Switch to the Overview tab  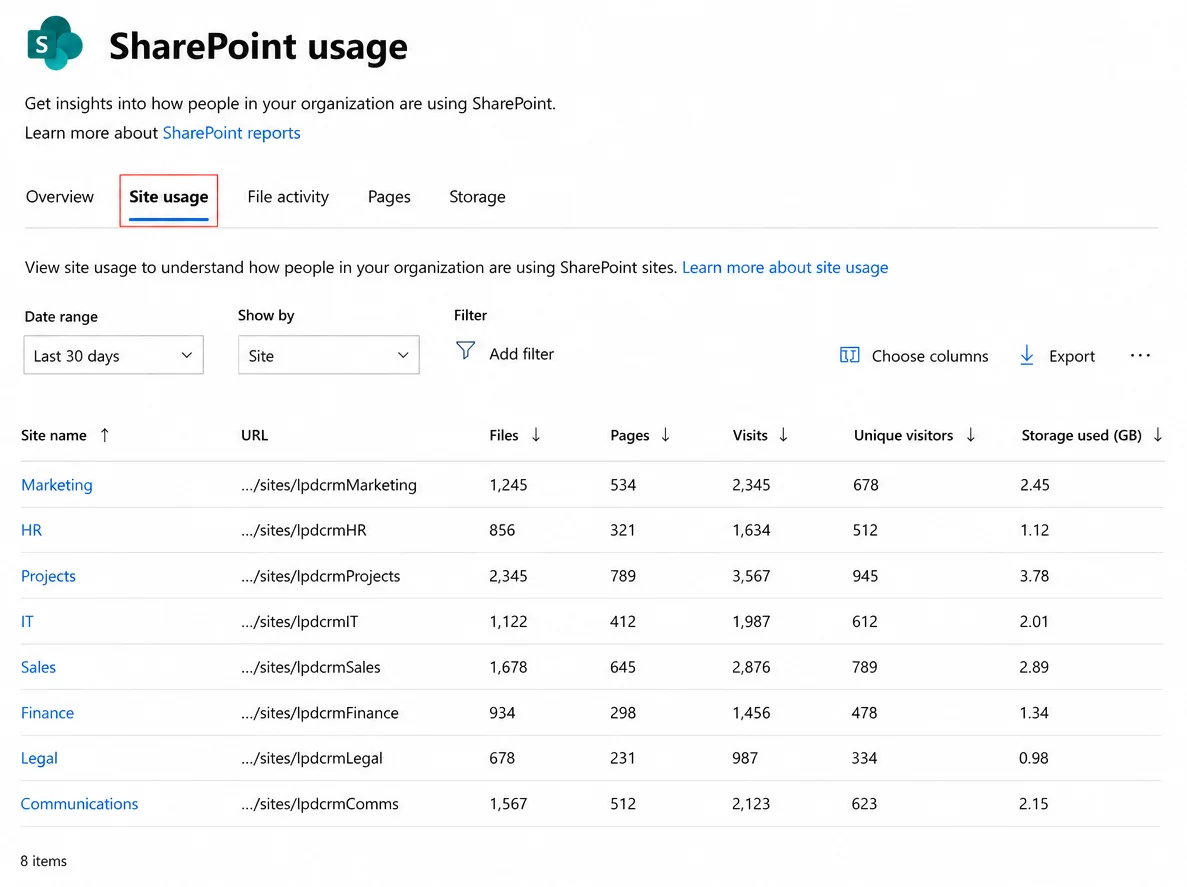(60, 197)
